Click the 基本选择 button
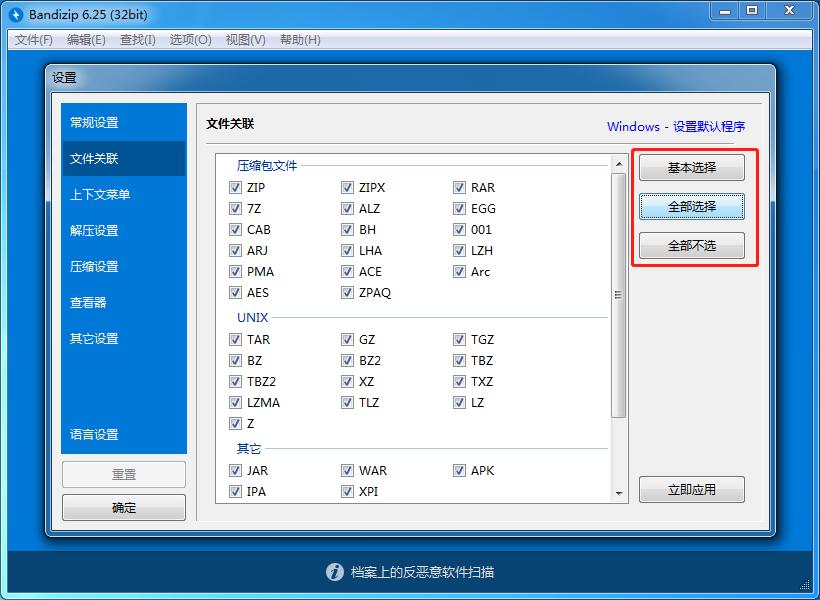820x600 pixels. [691, 167]
